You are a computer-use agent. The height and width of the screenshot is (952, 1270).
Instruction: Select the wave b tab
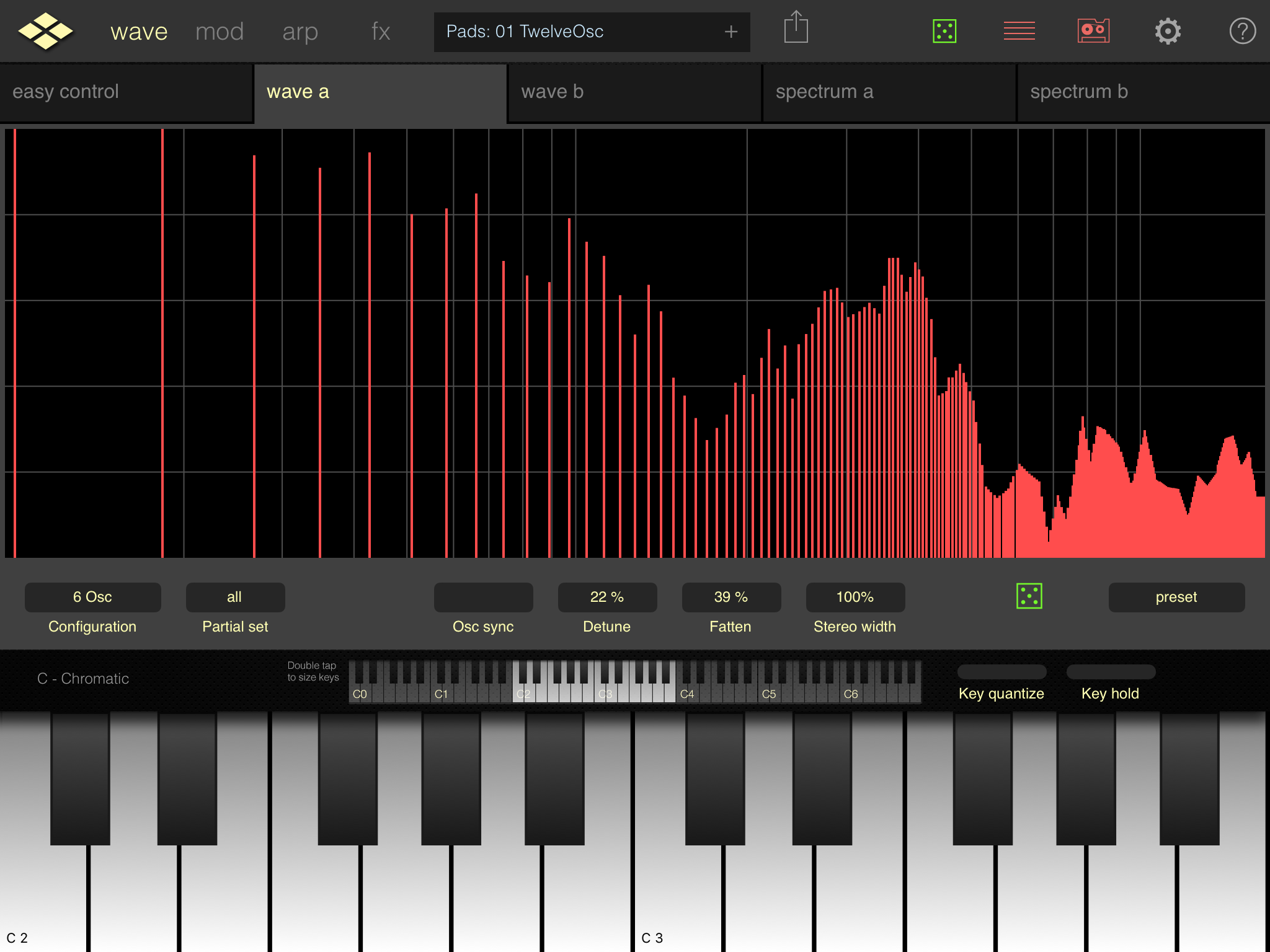click(x=634, y=92)
